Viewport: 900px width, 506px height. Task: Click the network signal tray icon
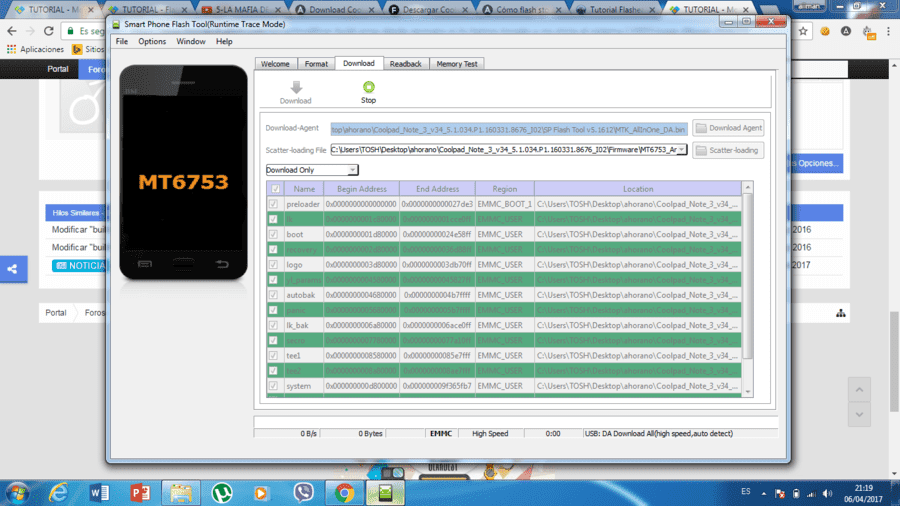click(x=811, y=493)
